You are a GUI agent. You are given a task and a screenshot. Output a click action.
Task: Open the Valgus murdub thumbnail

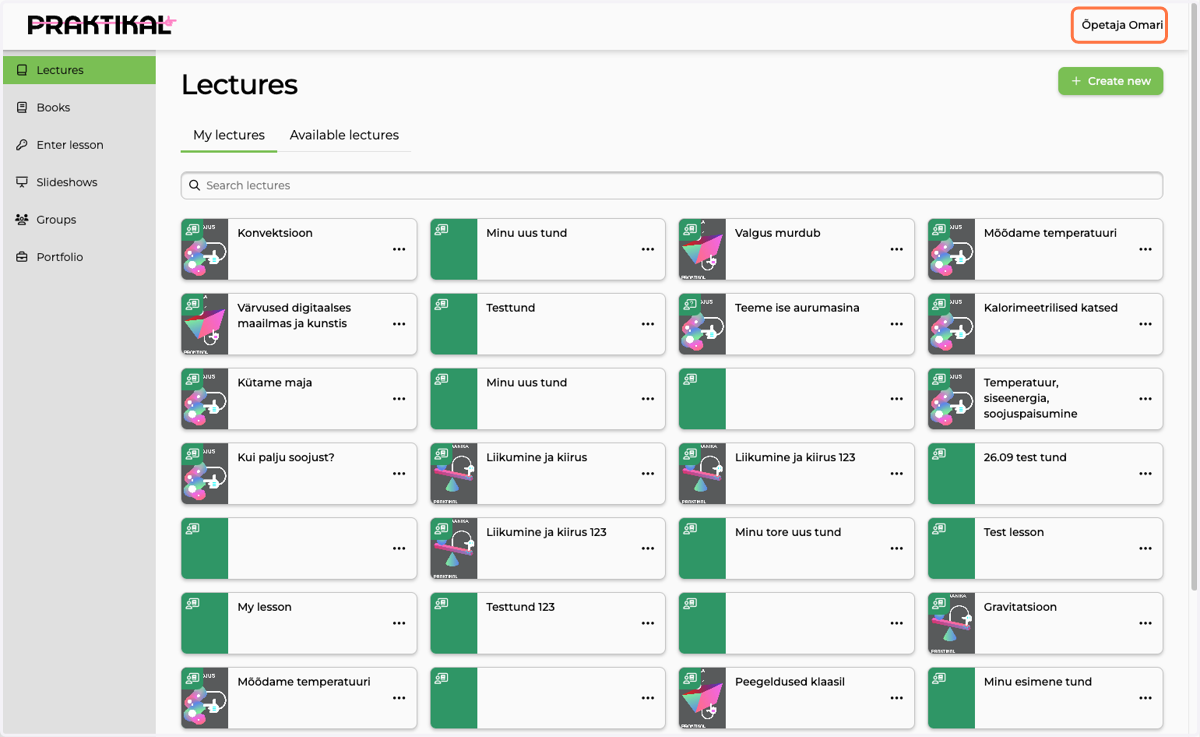coord(702,249)
